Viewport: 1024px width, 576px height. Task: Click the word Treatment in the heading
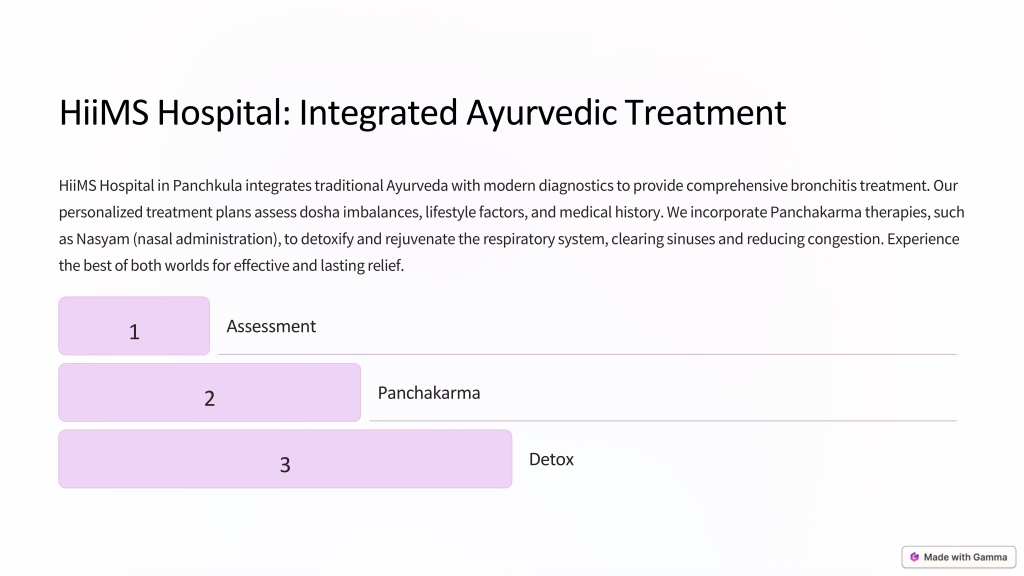pos(705,112)
